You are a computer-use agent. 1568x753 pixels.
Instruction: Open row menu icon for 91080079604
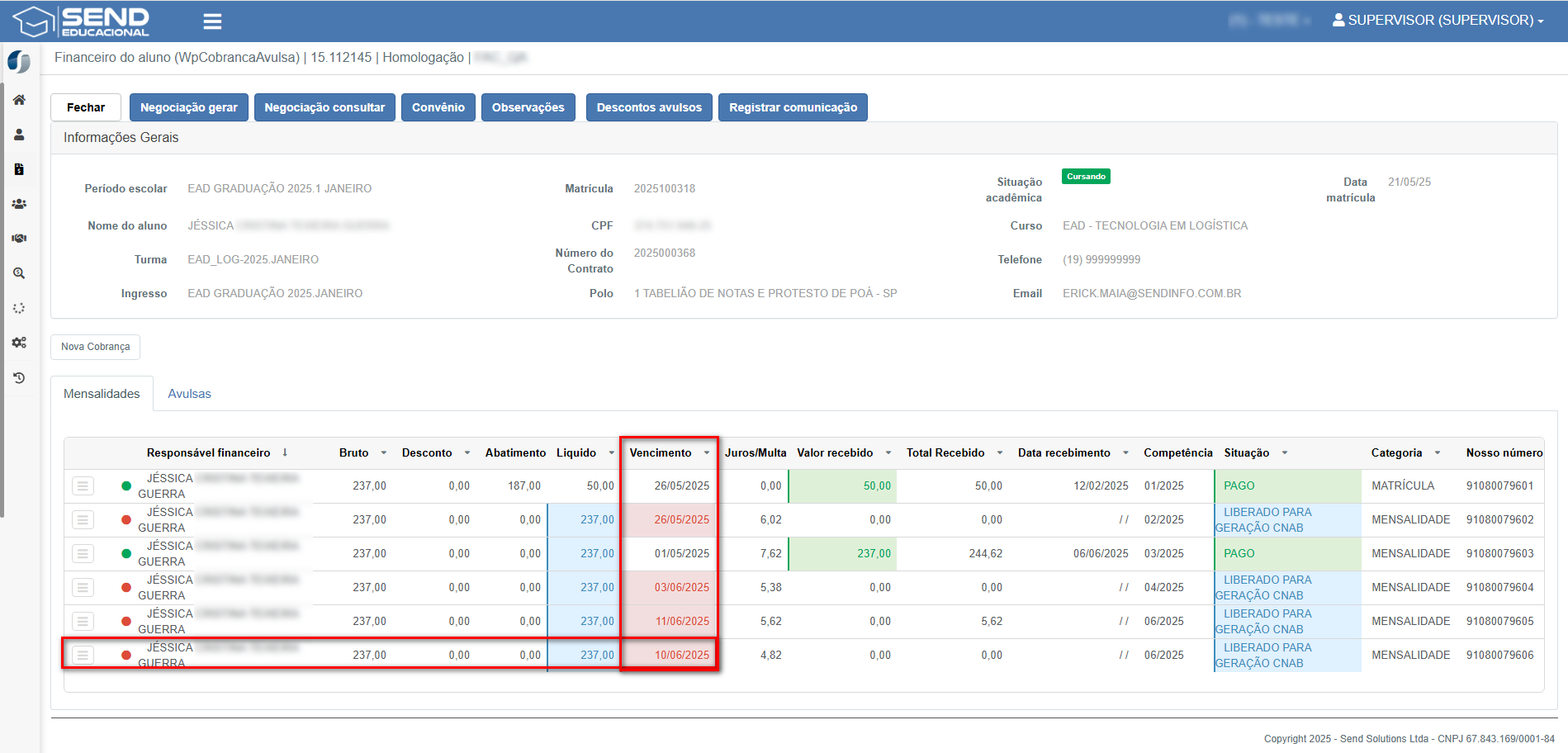83,588
